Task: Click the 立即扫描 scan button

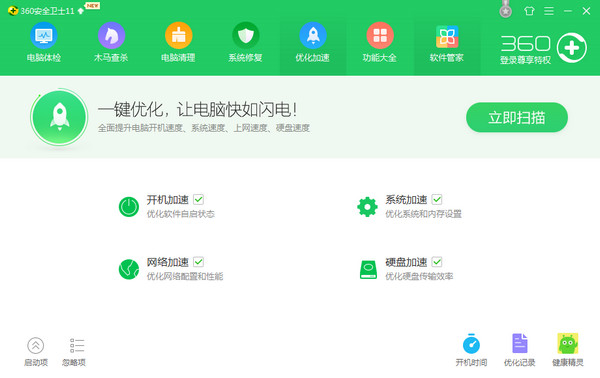Action: (x=517, y=117)
